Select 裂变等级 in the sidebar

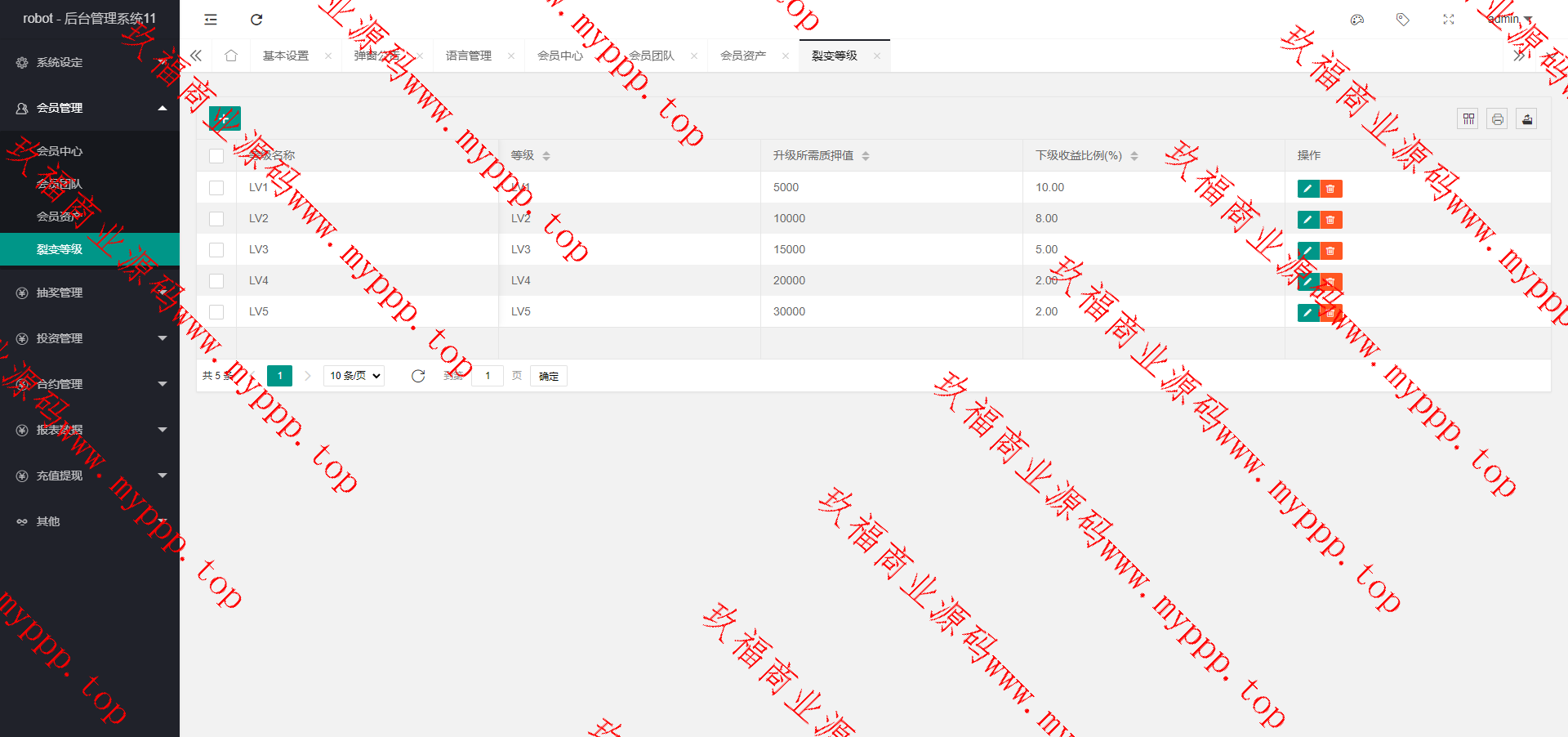click(x=90, y=249)
